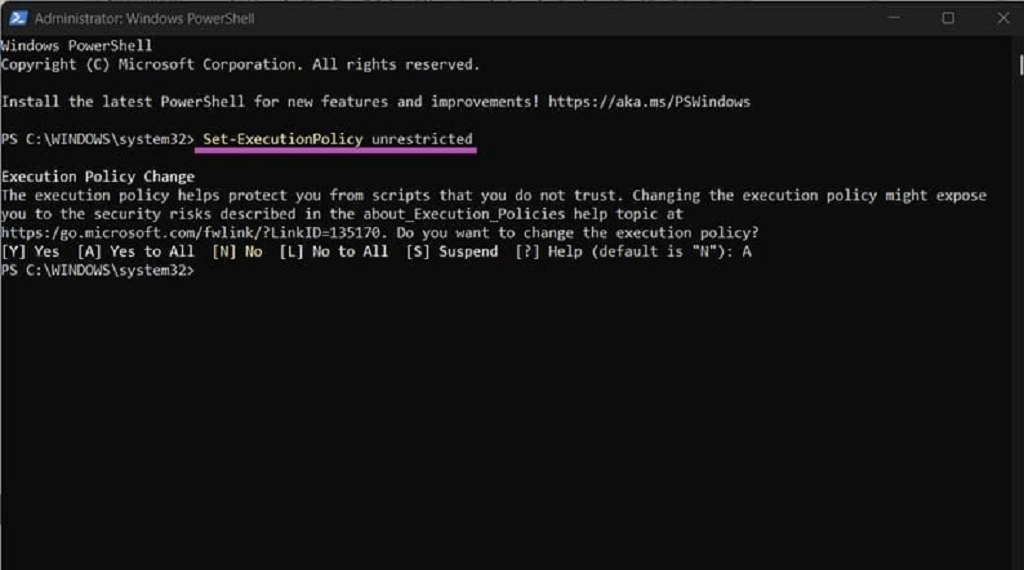Click the typed answer "A" after the prompt
Viewport: 1024px width, 570px height.
747,252
